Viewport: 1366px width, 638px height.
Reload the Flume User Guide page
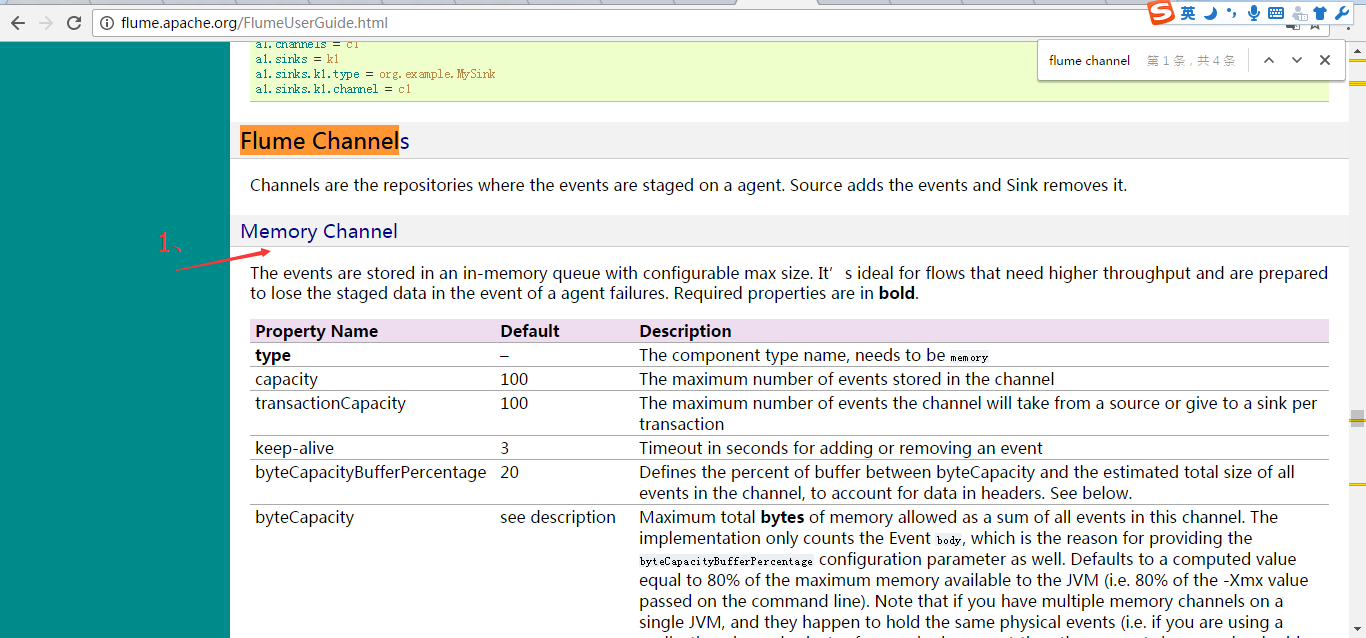[74, 23]
